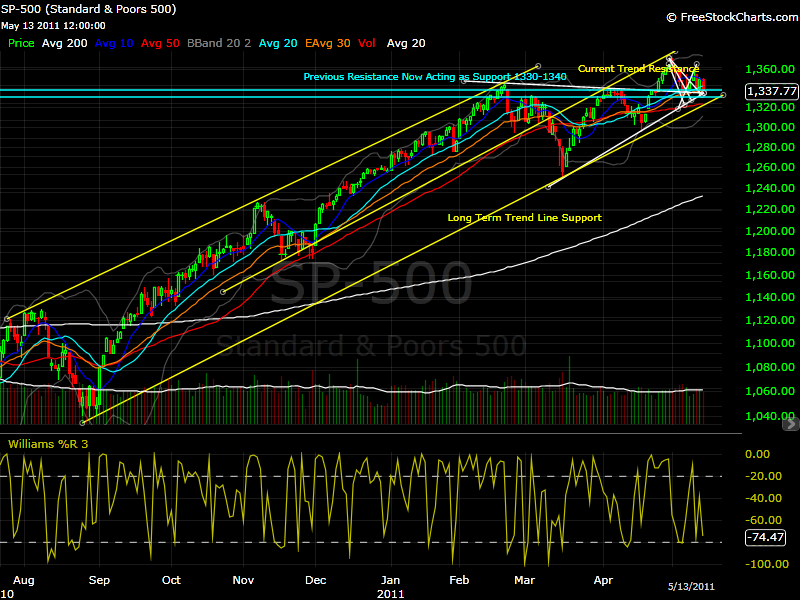Click the 5/13/2011 date label
Viewport: 800px width, 600px height.
click(691, 587)
